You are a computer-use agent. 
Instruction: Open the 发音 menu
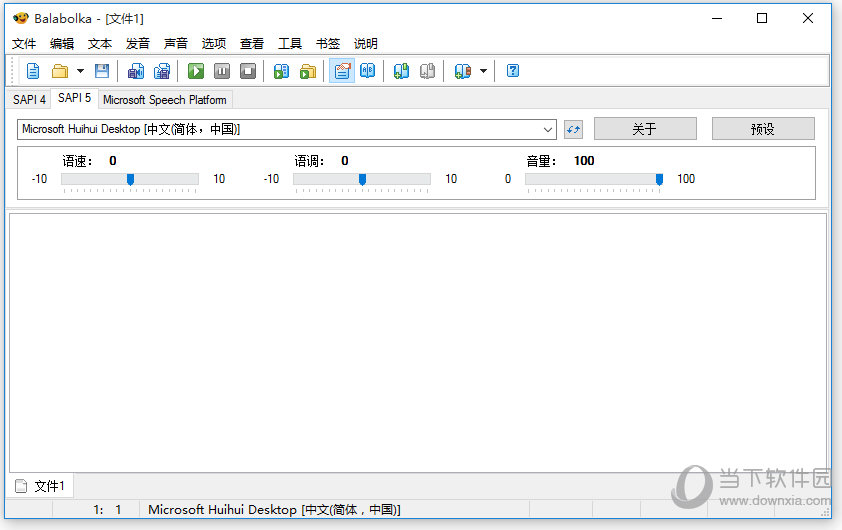point(137,43)
